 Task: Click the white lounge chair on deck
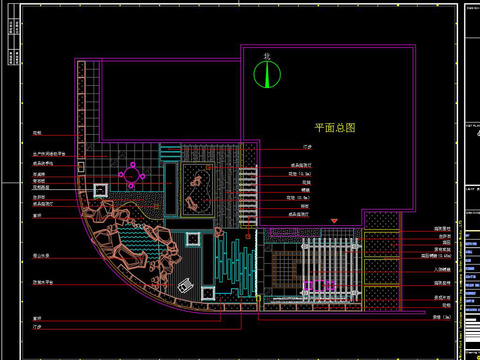point(185,285)
